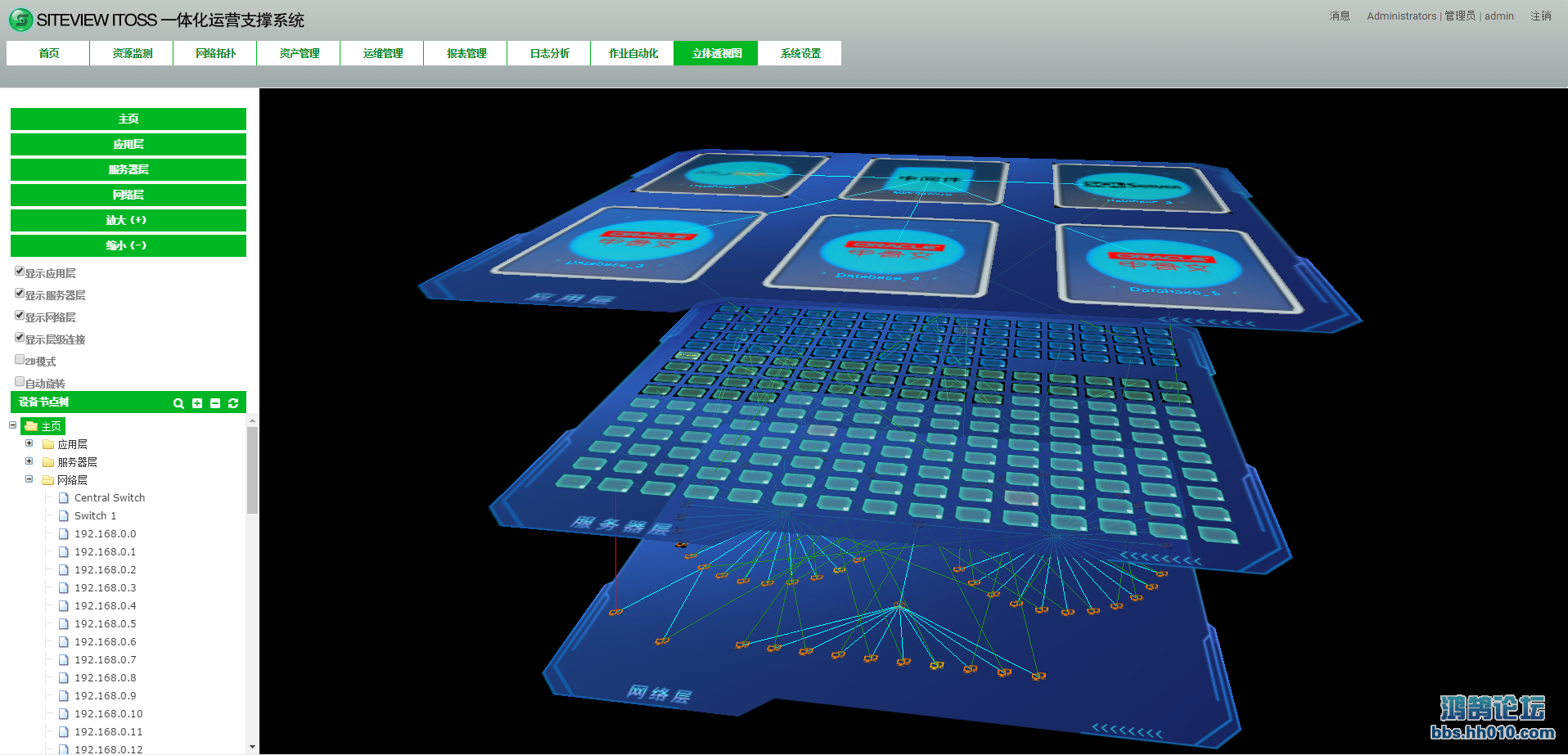Image resolution: width=1568 pixels, height=755 pixels.
Task: Select 192.168.0.1 tree item
Action: point(105,552)
